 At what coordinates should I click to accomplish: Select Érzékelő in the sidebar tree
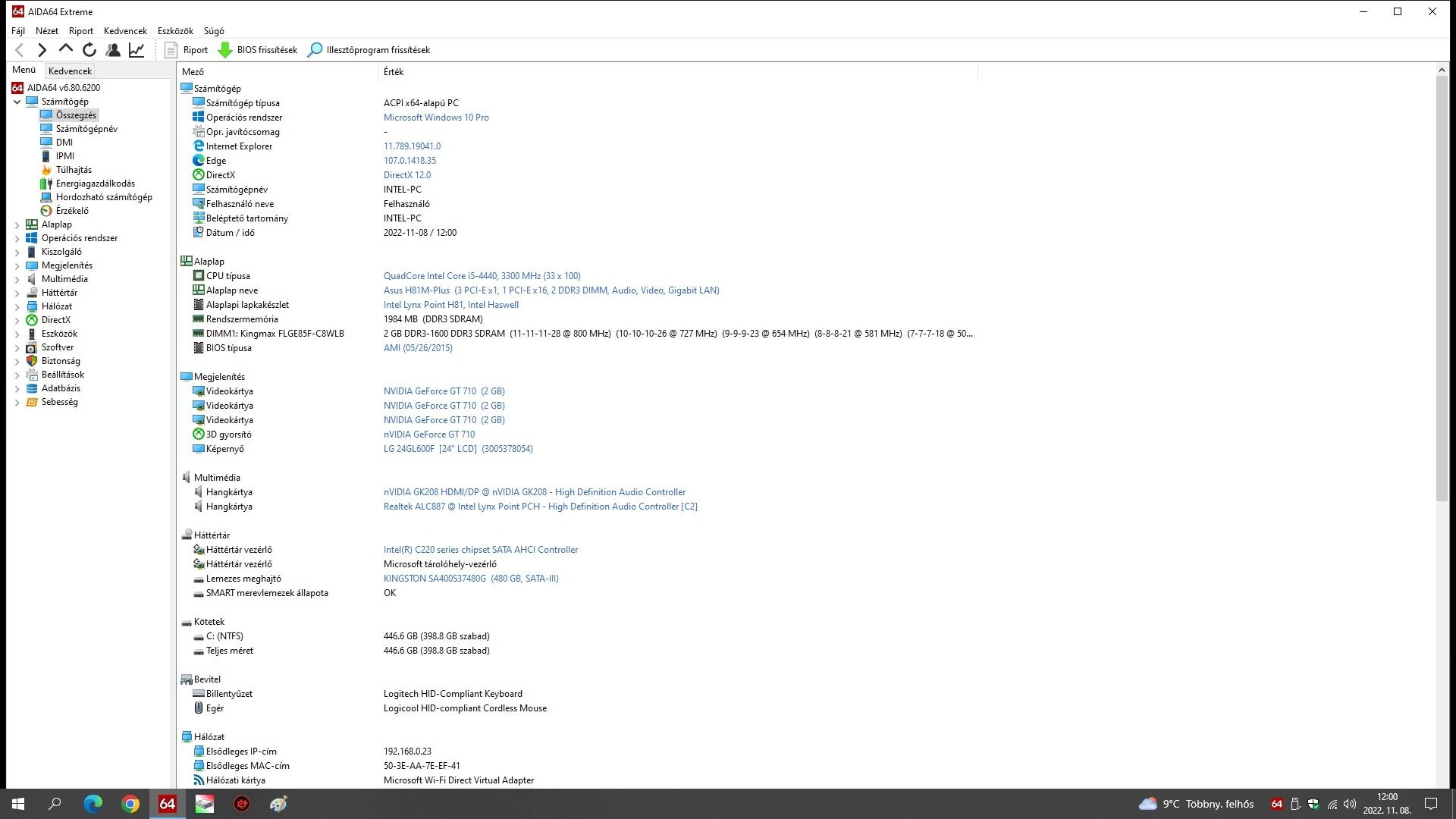pos(72,211)
